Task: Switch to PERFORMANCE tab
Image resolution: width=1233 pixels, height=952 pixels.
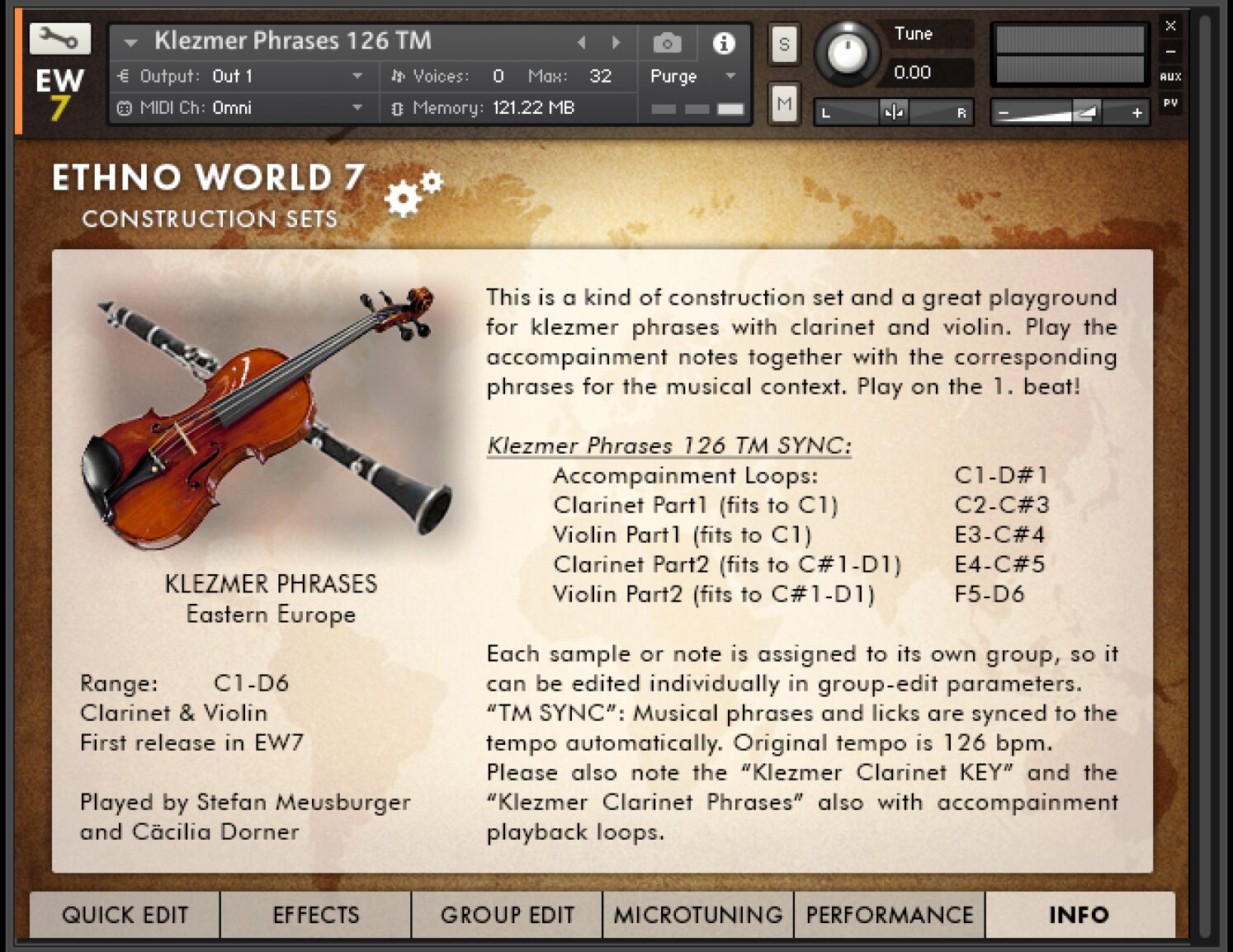Action: tap(890, 914)
